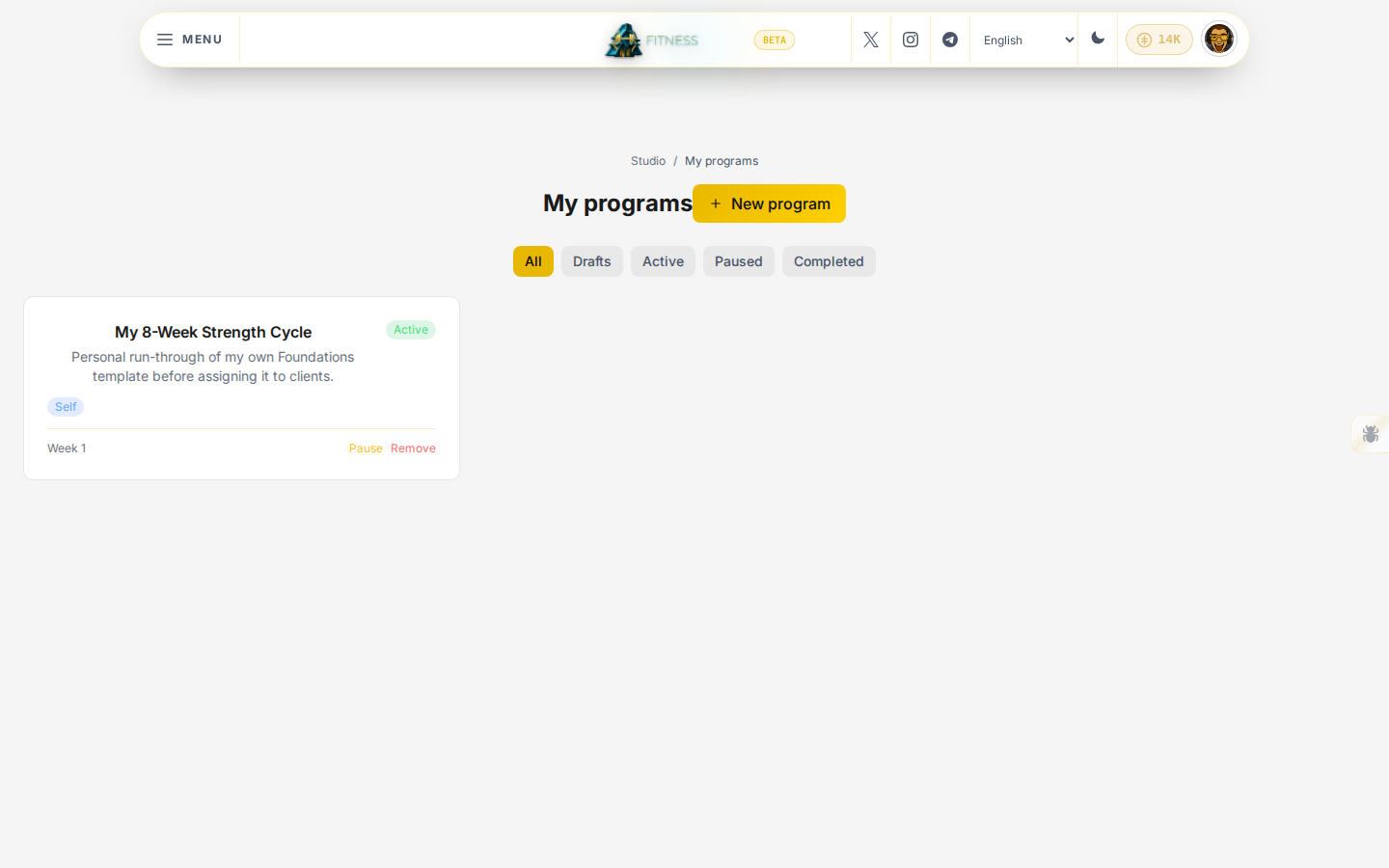Open the Instagram social link
The image size is (1389, 868).
click(x=911, y=40)
